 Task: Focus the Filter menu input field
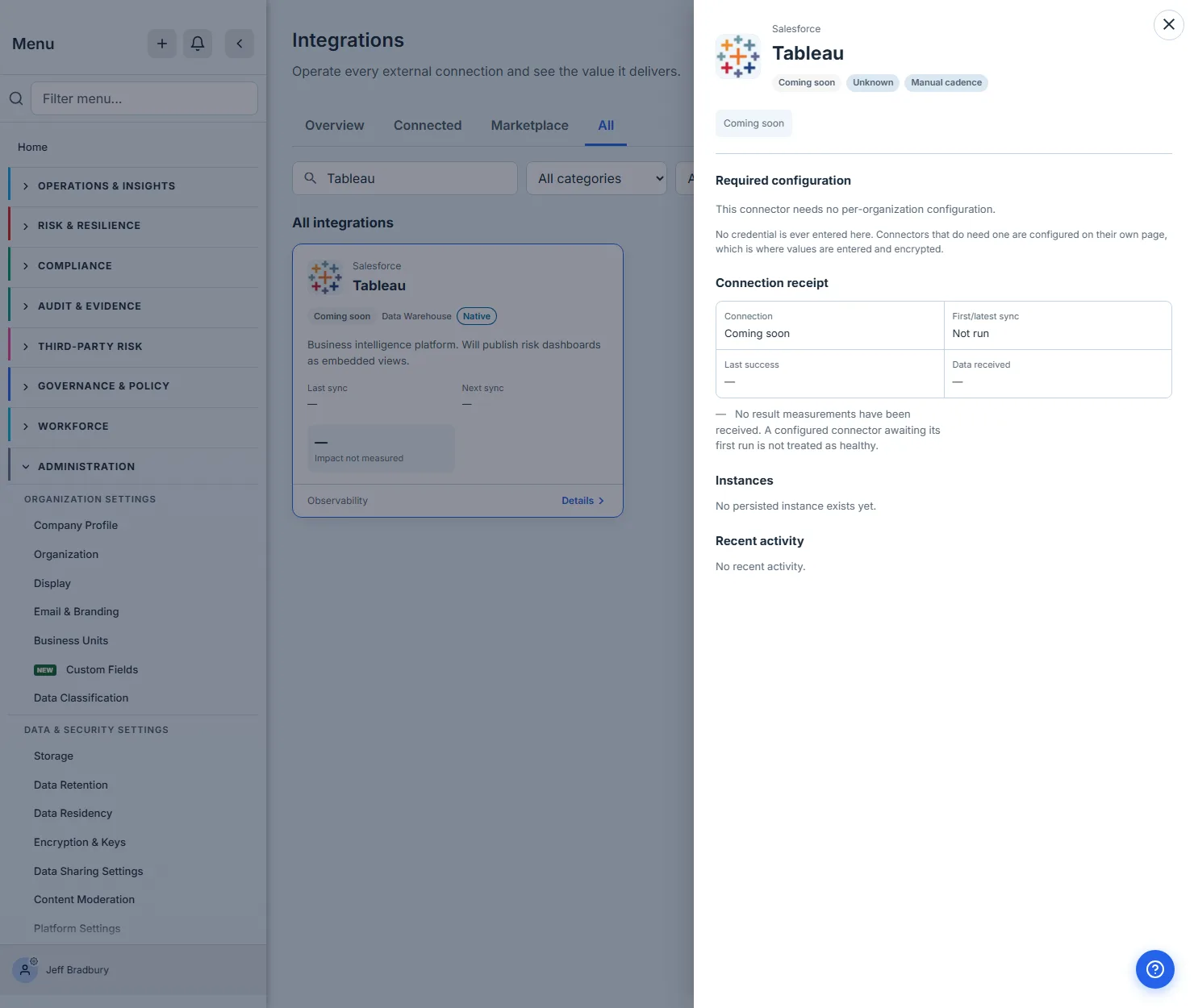(x=144, y=98)
